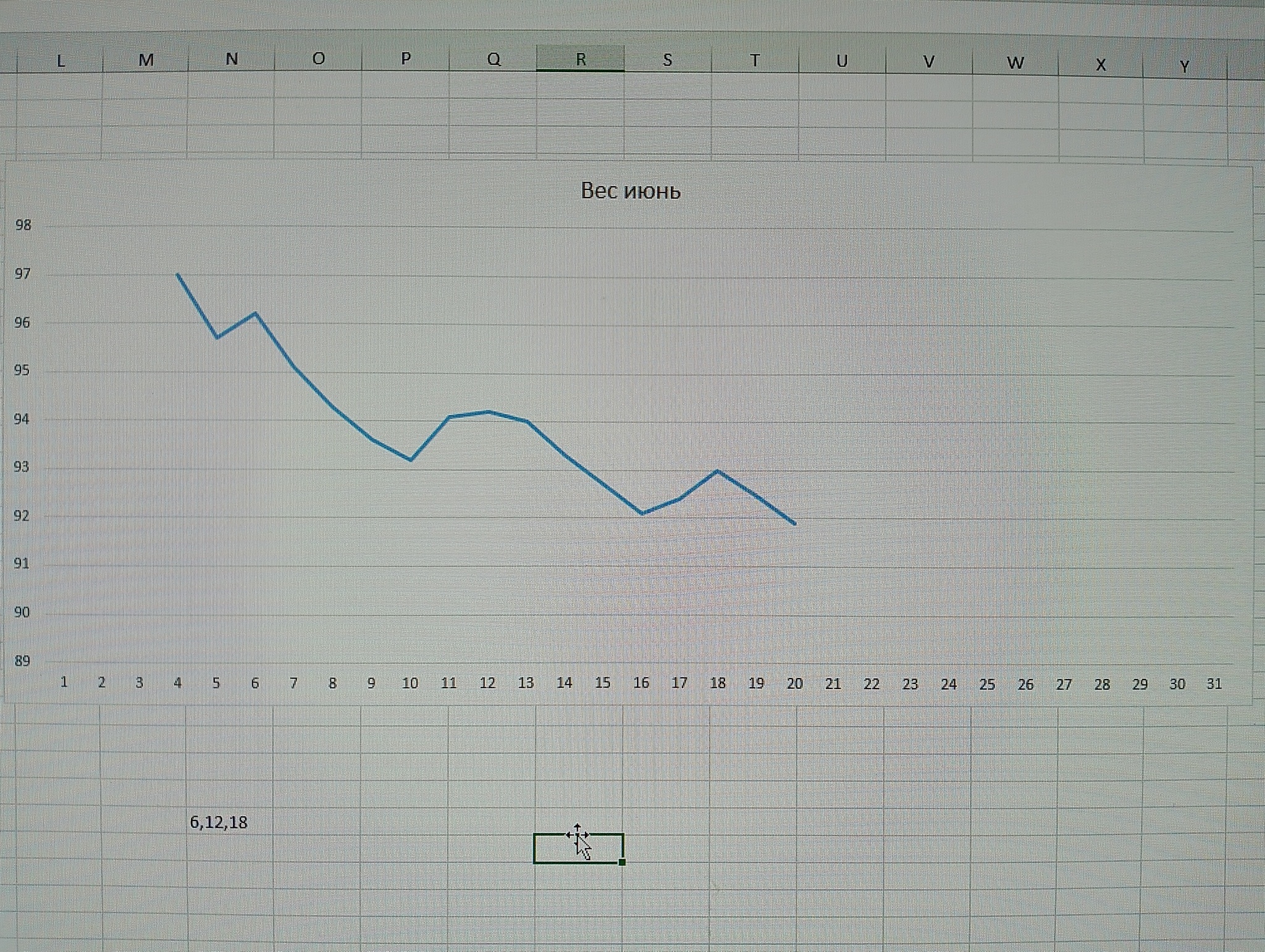This screenshot has height=952, width=1265.
Task: Click y-axis label 94
Action: click(x=22, y=419)
